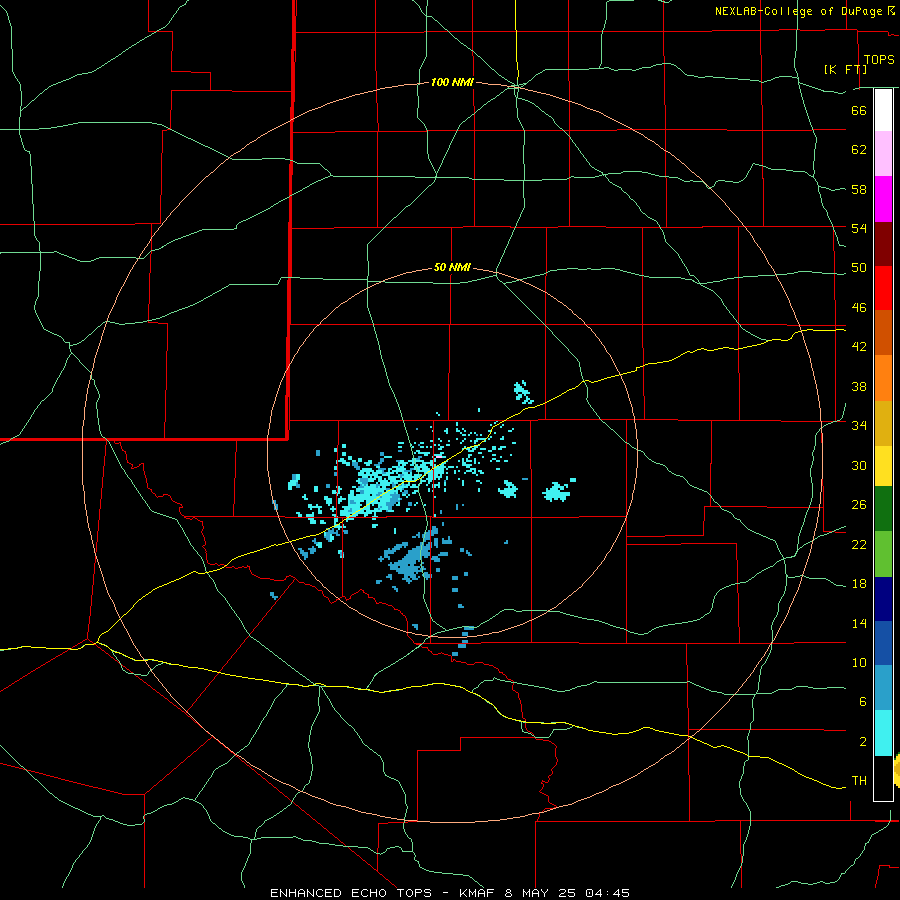
Task: Click the legend value 62
Action: pyautogui.click(x=859, y=150)
